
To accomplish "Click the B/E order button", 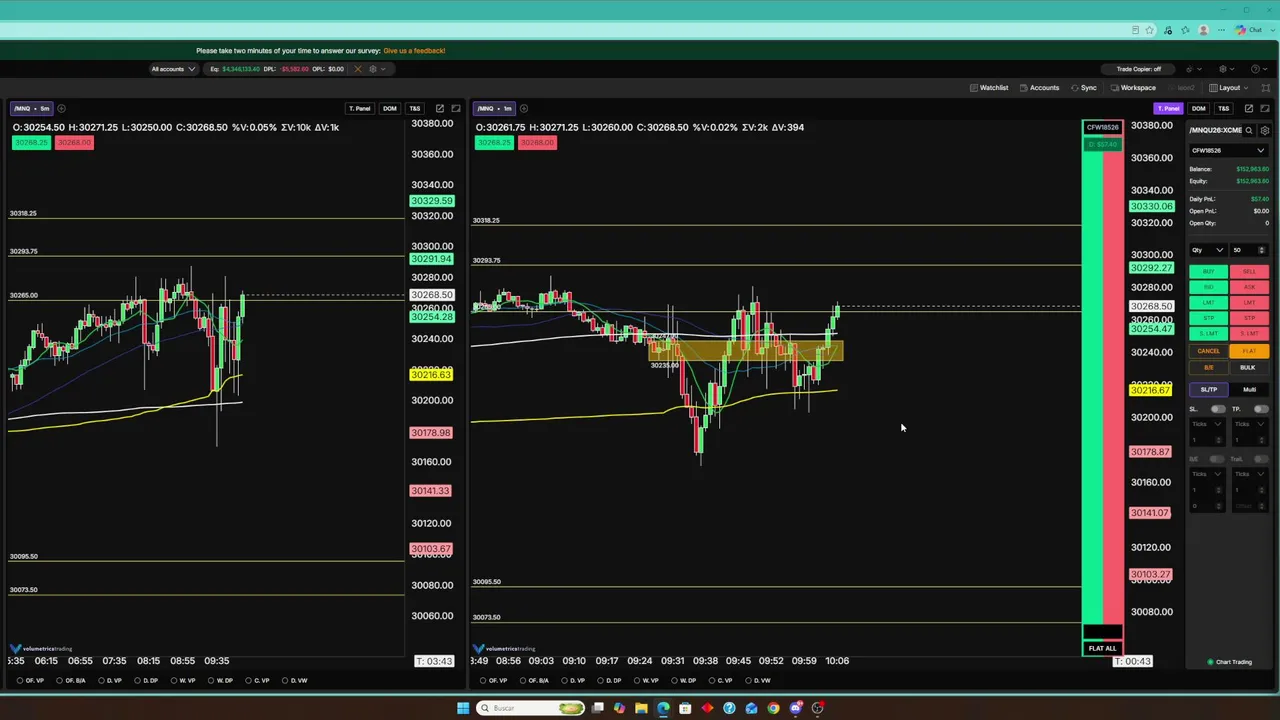I will (1208, 367).
